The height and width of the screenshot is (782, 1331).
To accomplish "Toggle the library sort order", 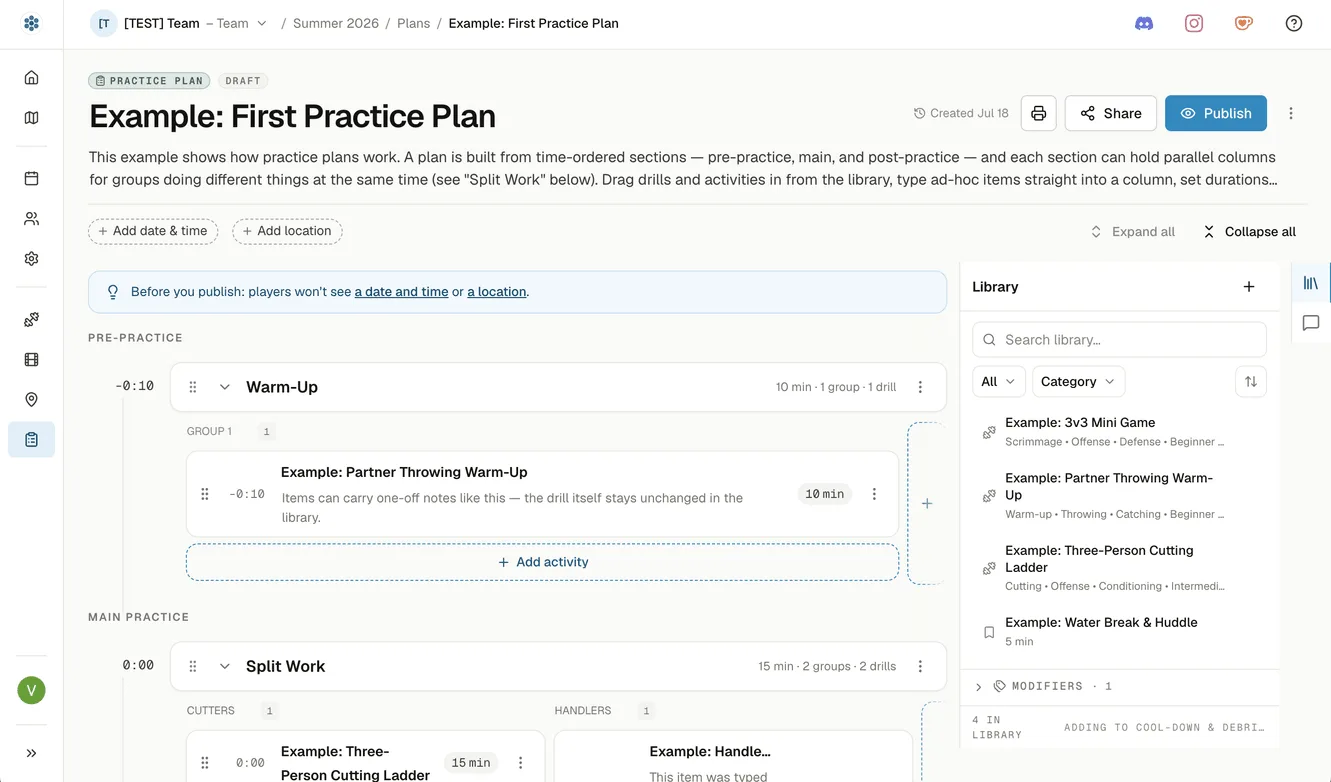I will click(1251, 382).
